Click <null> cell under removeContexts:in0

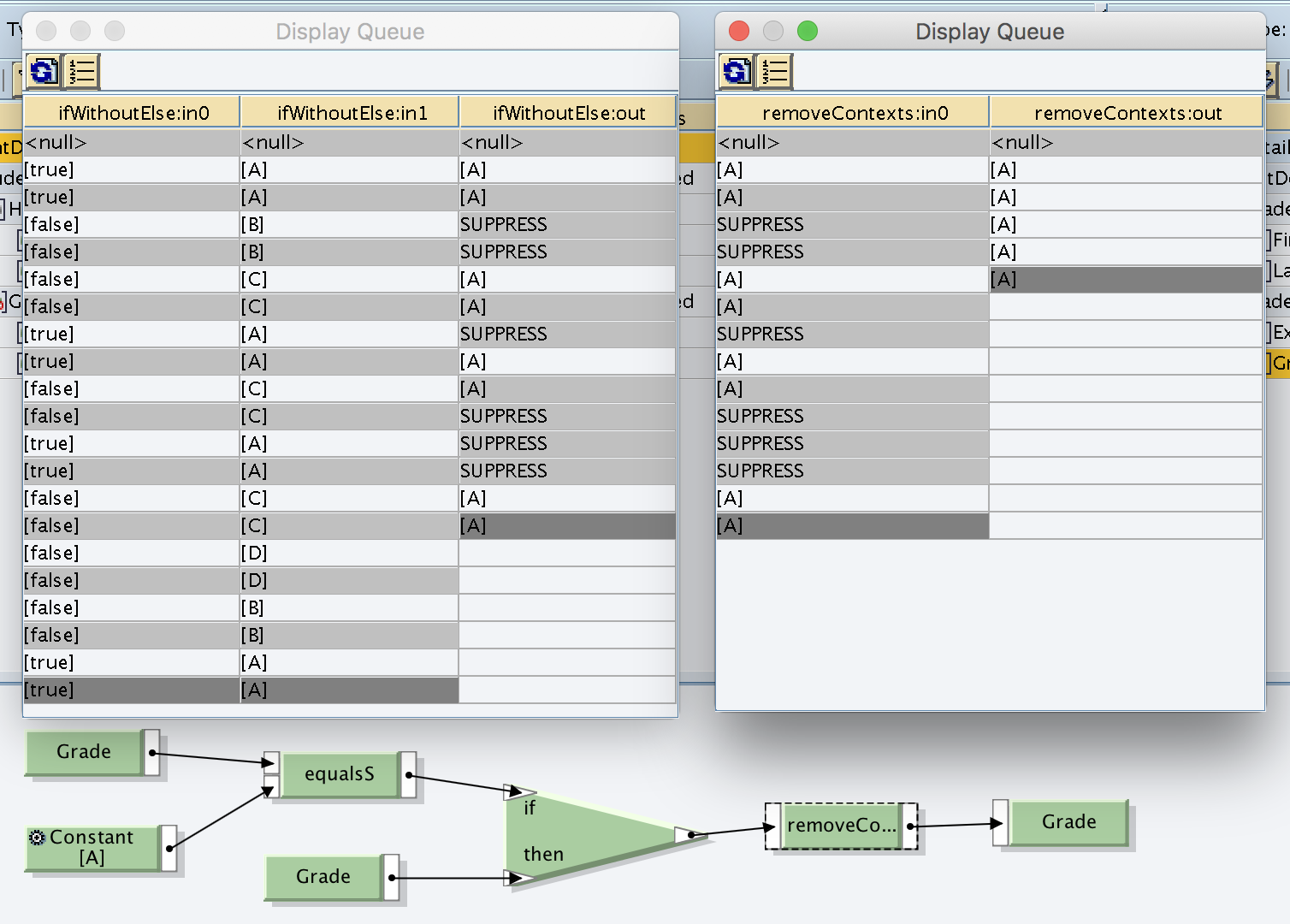click(x=853, y=143)
